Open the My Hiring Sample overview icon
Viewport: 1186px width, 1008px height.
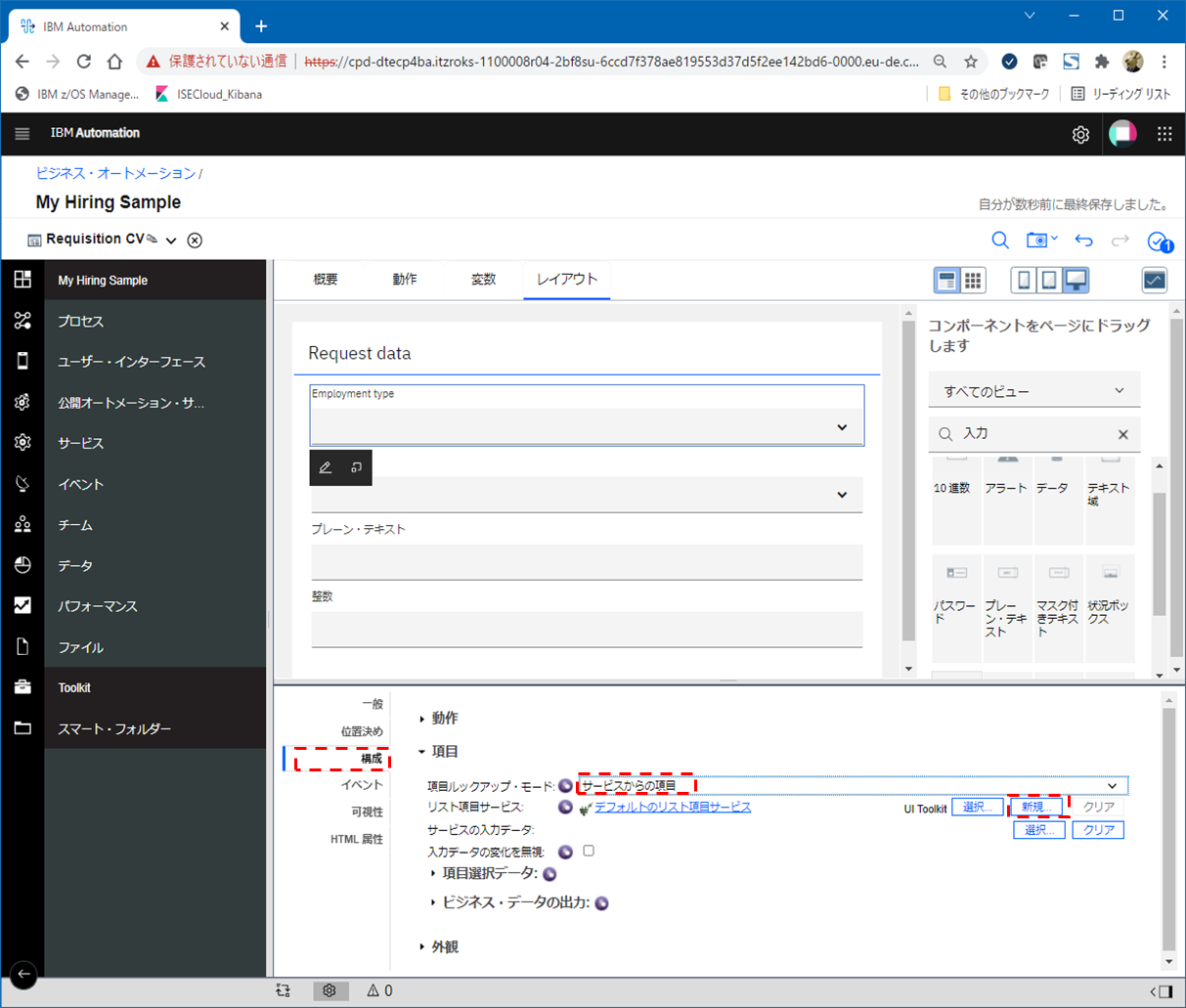coord(22,280)
